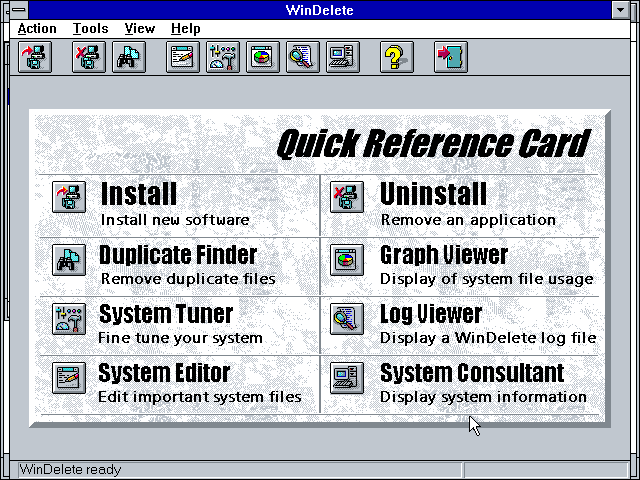
Task: Click 'Fine tune your system' text
Action: [180, 338]
